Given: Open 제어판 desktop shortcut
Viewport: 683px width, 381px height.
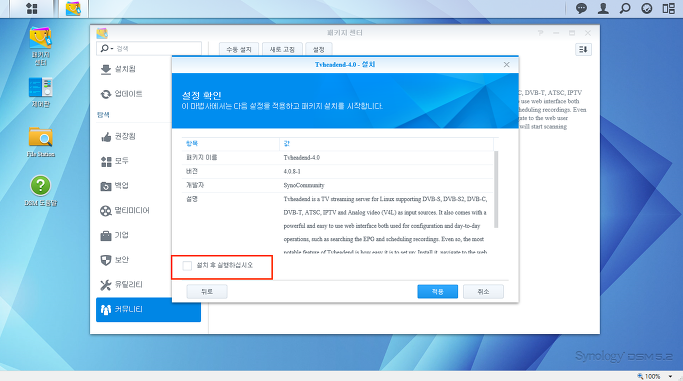Looking at the screenshot, I should click(41, 92).
